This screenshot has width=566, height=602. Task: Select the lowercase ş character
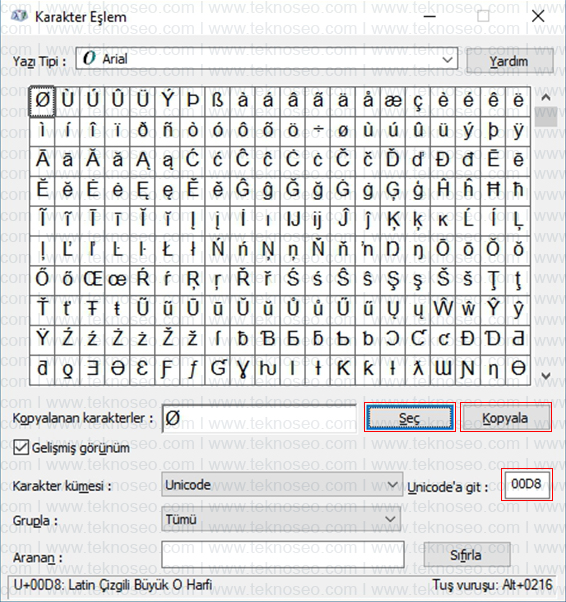point(418,280)
